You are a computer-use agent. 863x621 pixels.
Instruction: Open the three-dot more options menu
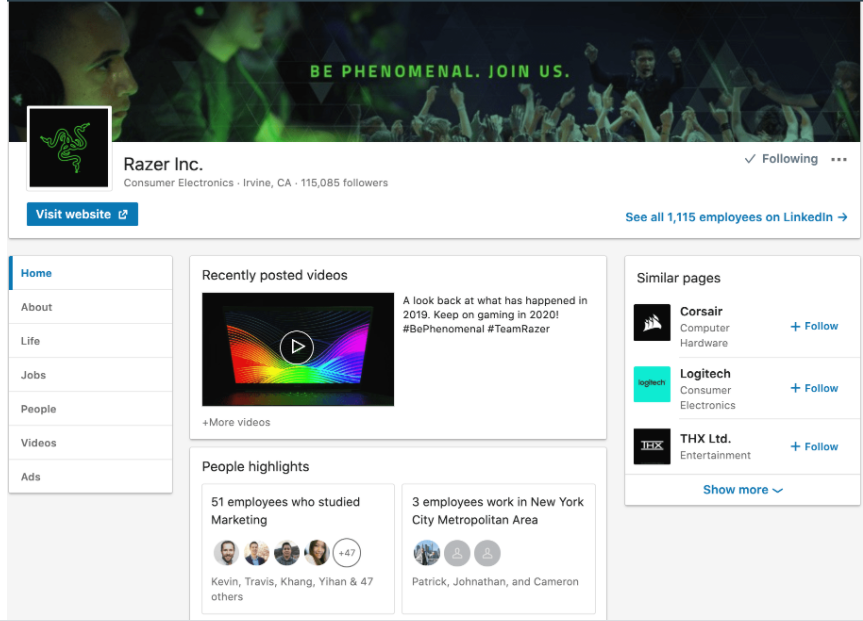point(838,159)
